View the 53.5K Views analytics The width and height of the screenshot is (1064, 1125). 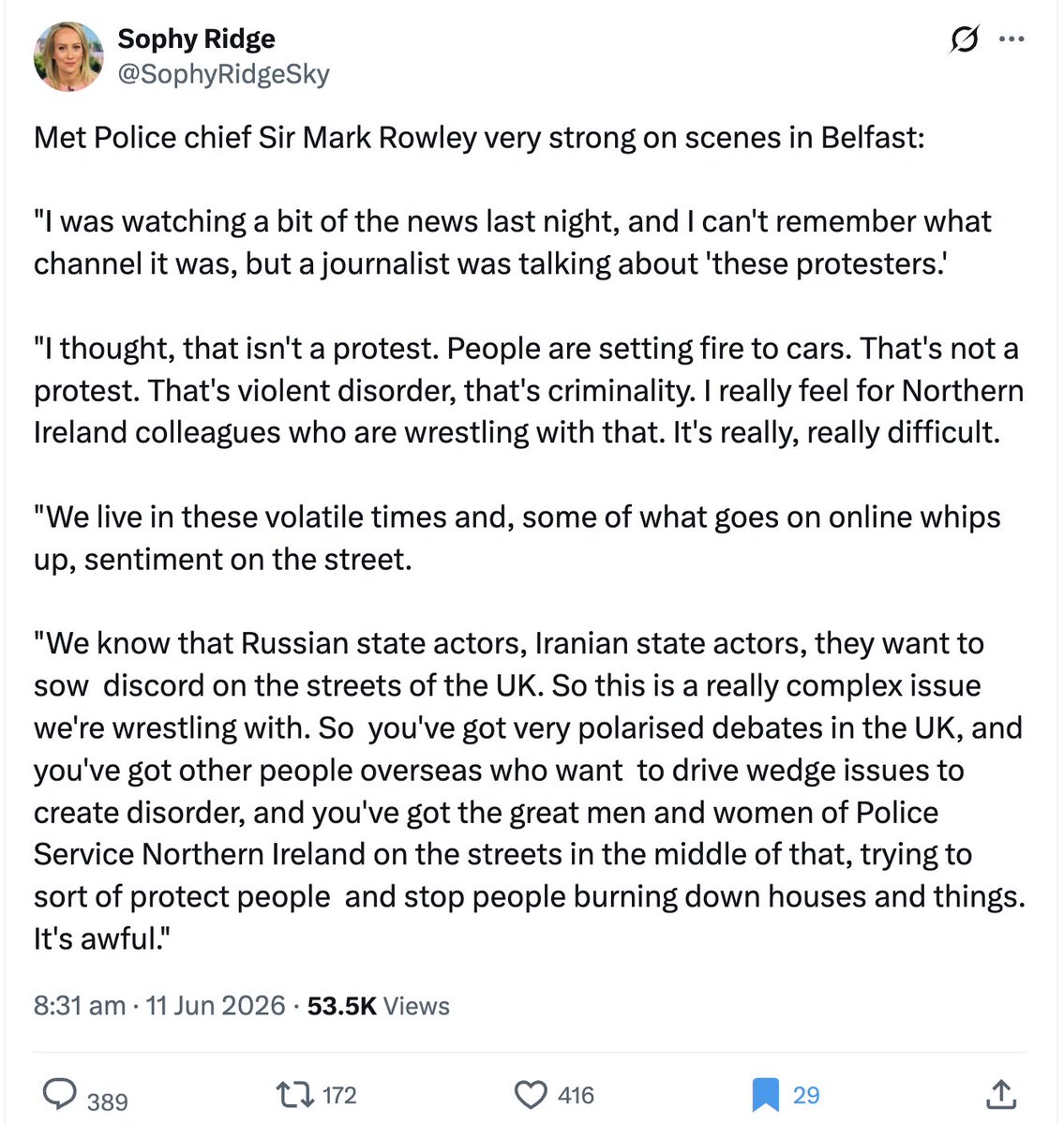379,1006
